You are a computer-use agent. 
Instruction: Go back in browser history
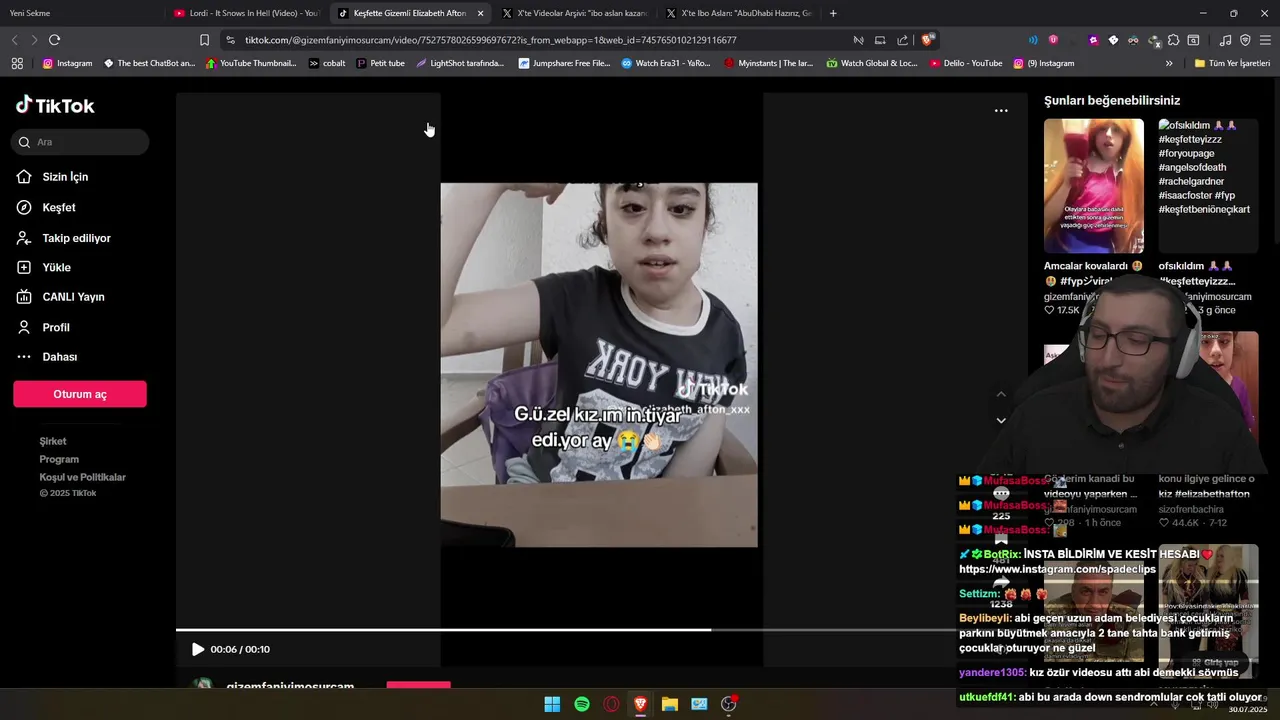pos(14,40)
